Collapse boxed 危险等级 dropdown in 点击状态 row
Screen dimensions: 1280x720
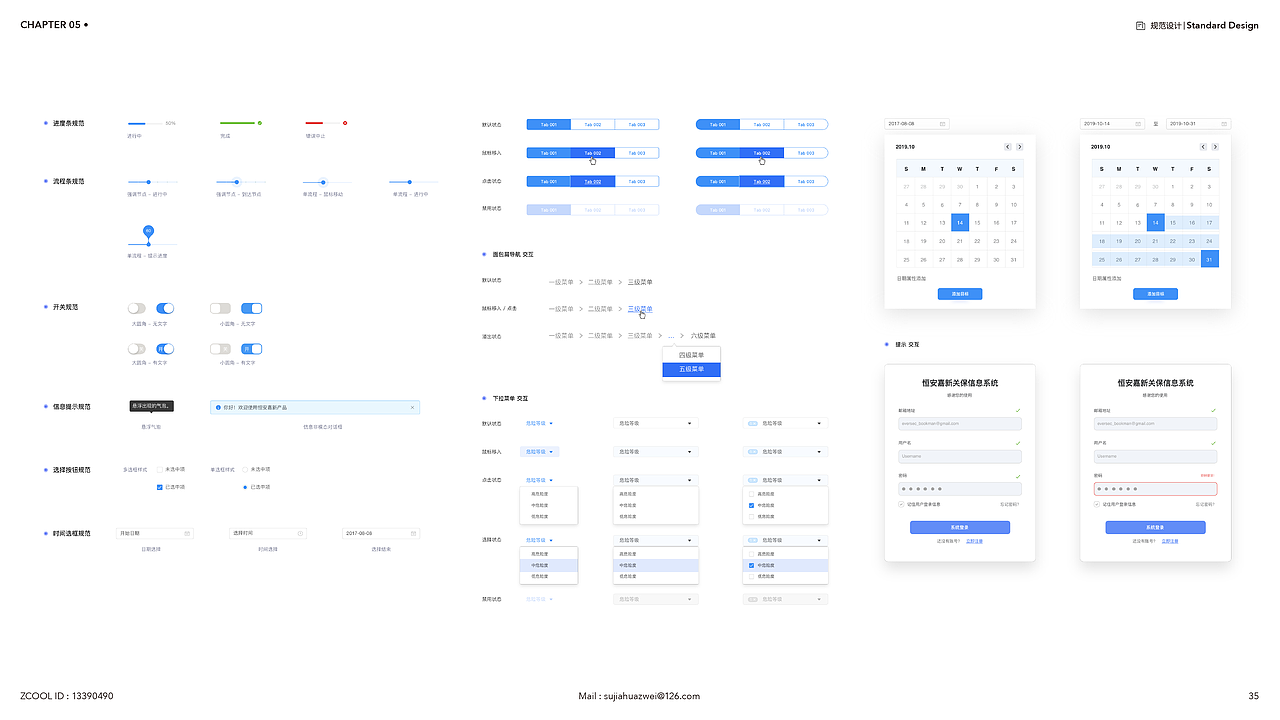click(x=655, y=480)
